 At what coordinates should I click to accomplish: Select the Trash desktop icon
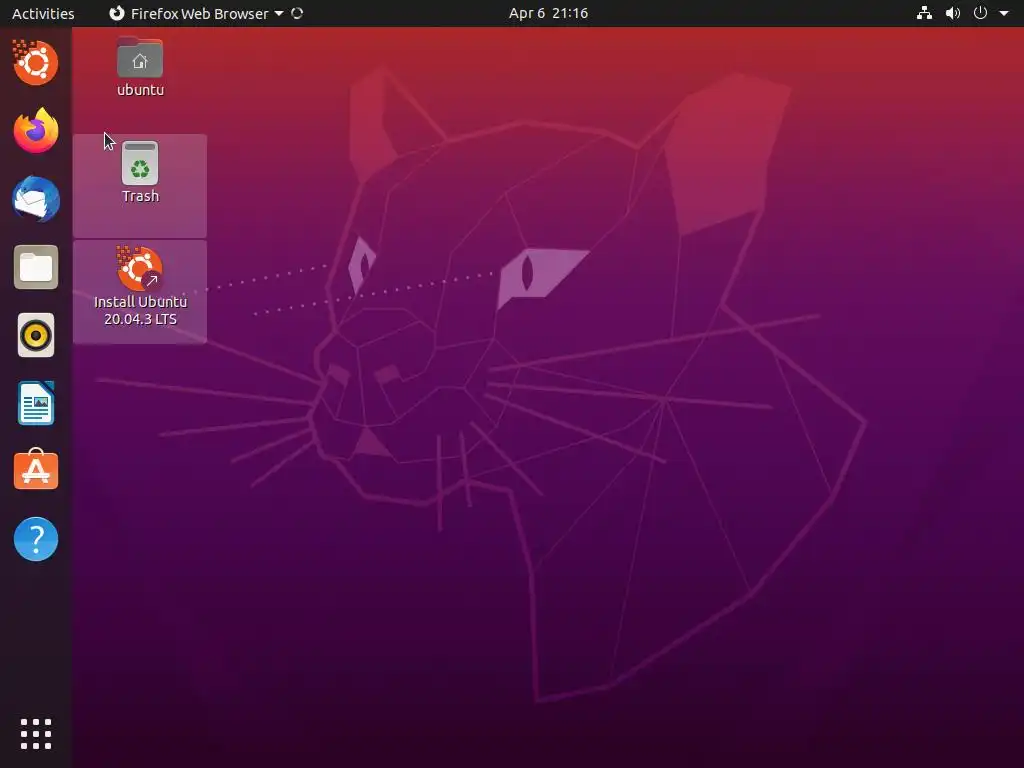tap(140, 172)
